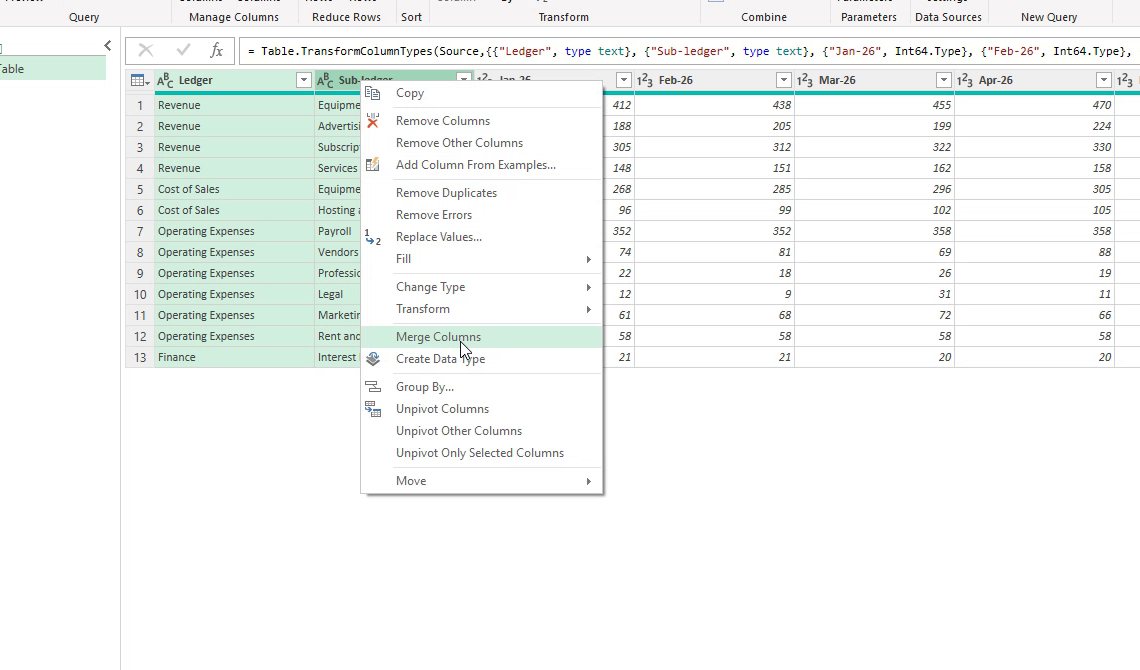Click the 123 type icon of Mar-26 column

coord(805,81)
